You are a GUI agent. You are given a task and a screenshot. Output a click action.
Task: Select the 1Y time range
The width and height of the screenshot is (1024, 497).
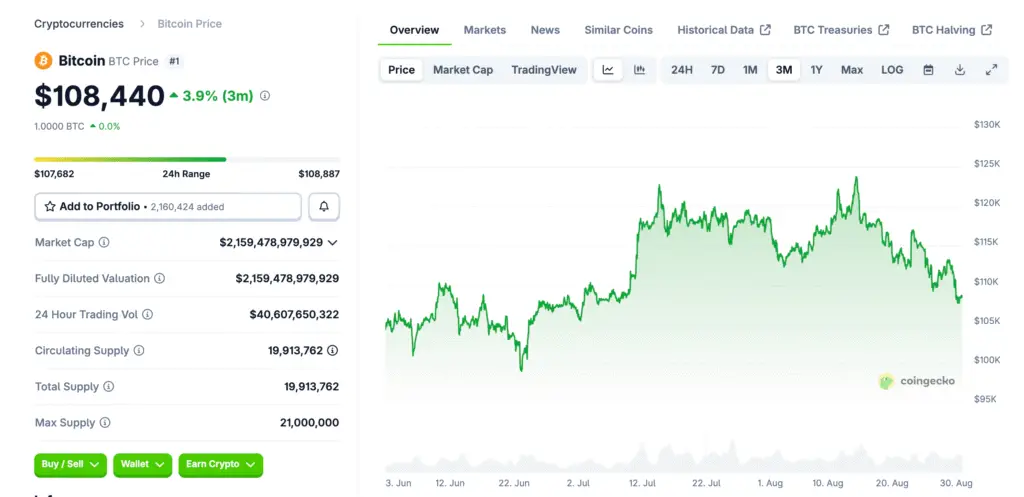(x=816, y=70)
